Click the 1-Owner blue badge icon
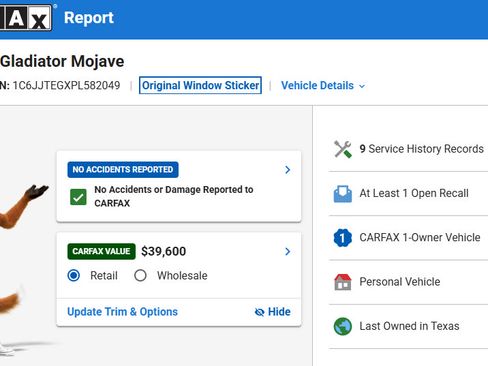 343,238
